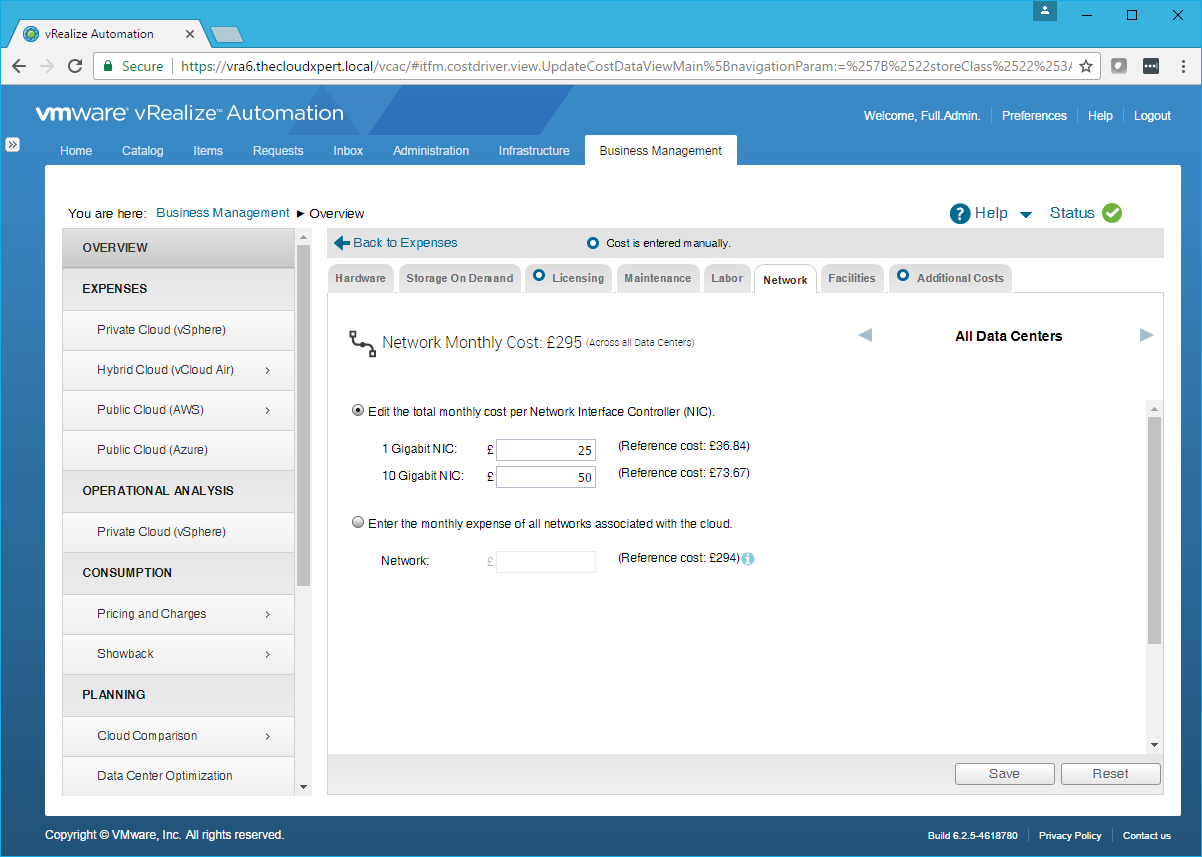Open the Infrastructure top navigation tab

[x=534, y=151]
